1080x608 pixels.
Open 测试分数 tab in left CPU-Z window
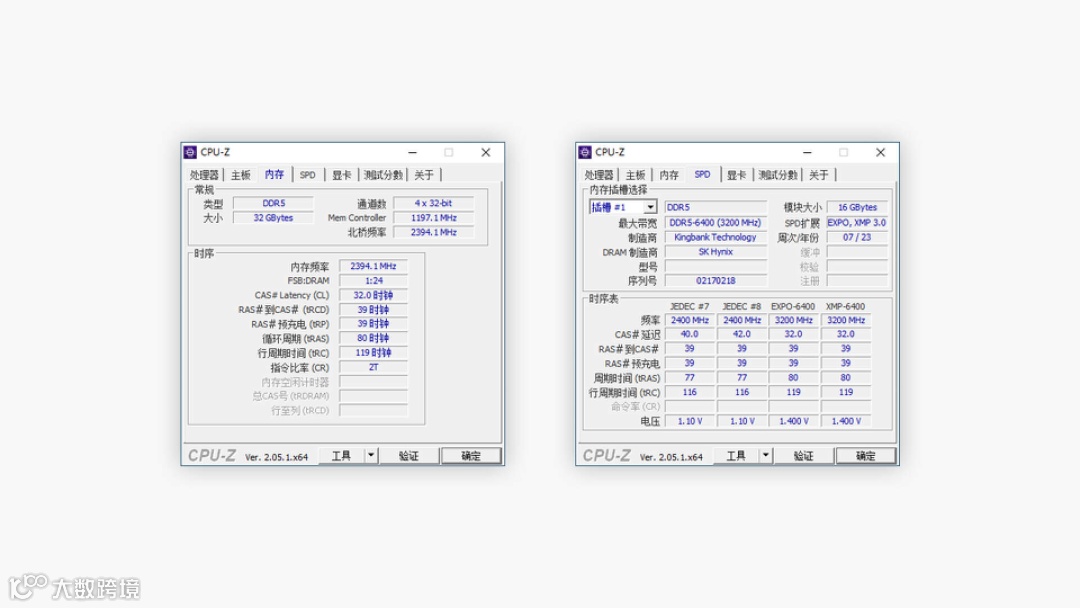coord(383,175)
